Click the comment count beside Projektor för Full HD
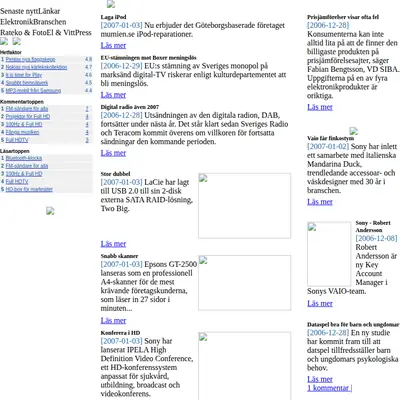 tap(87, 116)
